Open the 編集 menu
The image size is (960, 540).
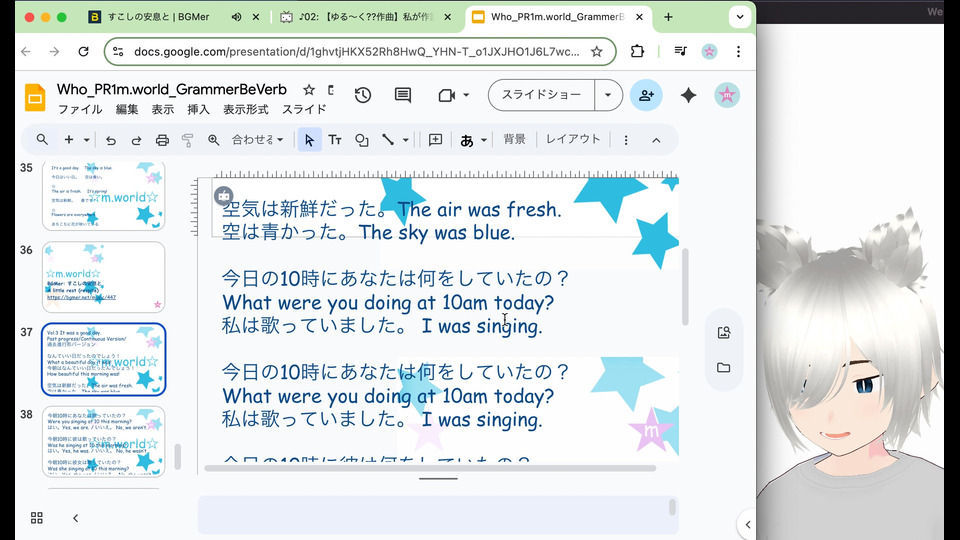127,109
